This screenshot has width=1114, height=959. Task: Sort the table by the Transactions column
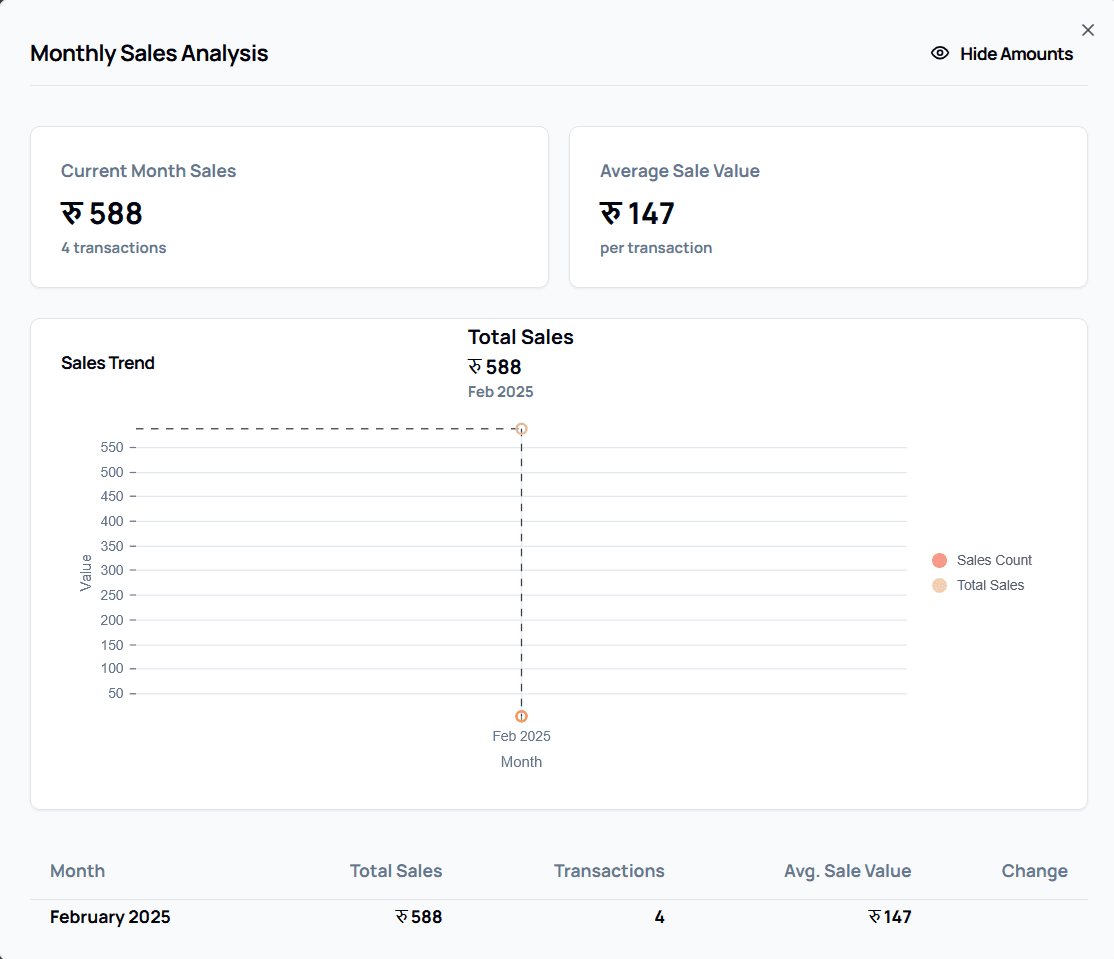tap(609, 871)
